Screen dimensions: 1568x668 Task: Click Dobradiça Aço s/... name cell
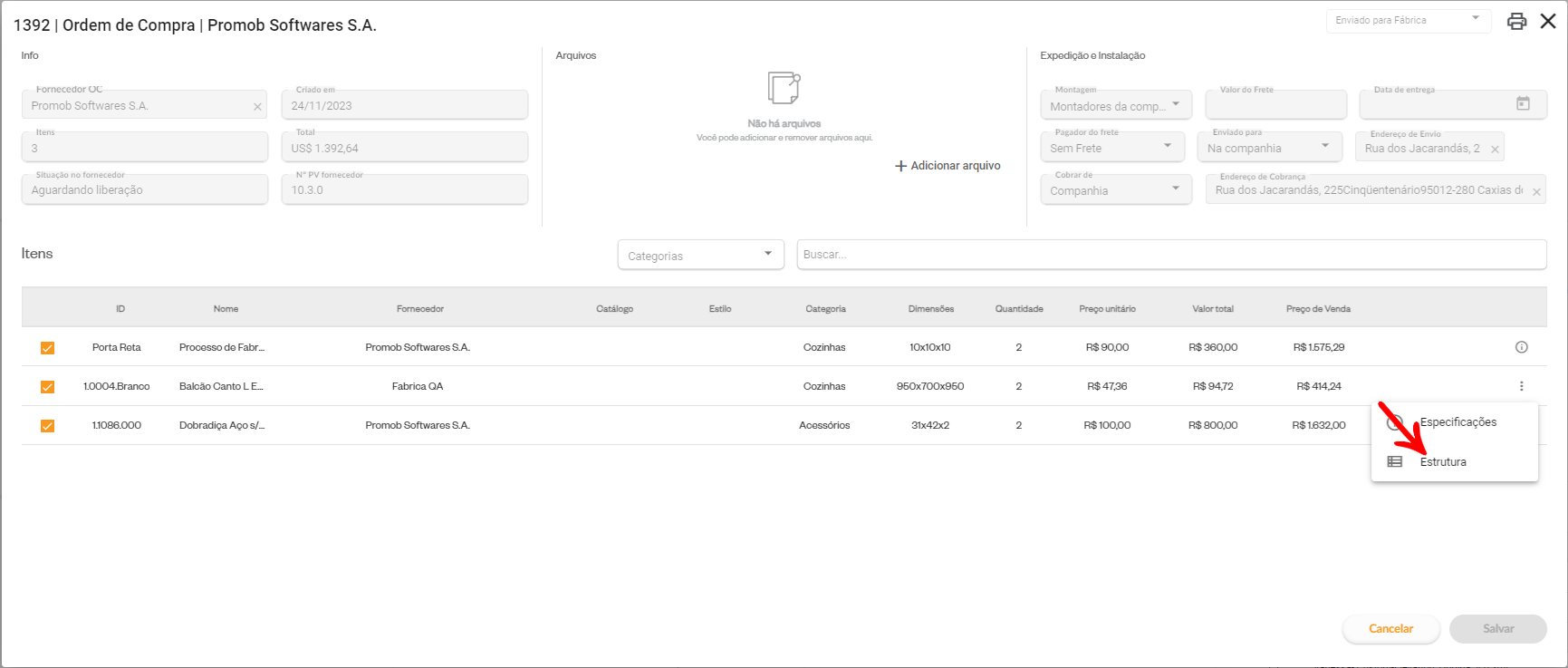click(222, 425)
